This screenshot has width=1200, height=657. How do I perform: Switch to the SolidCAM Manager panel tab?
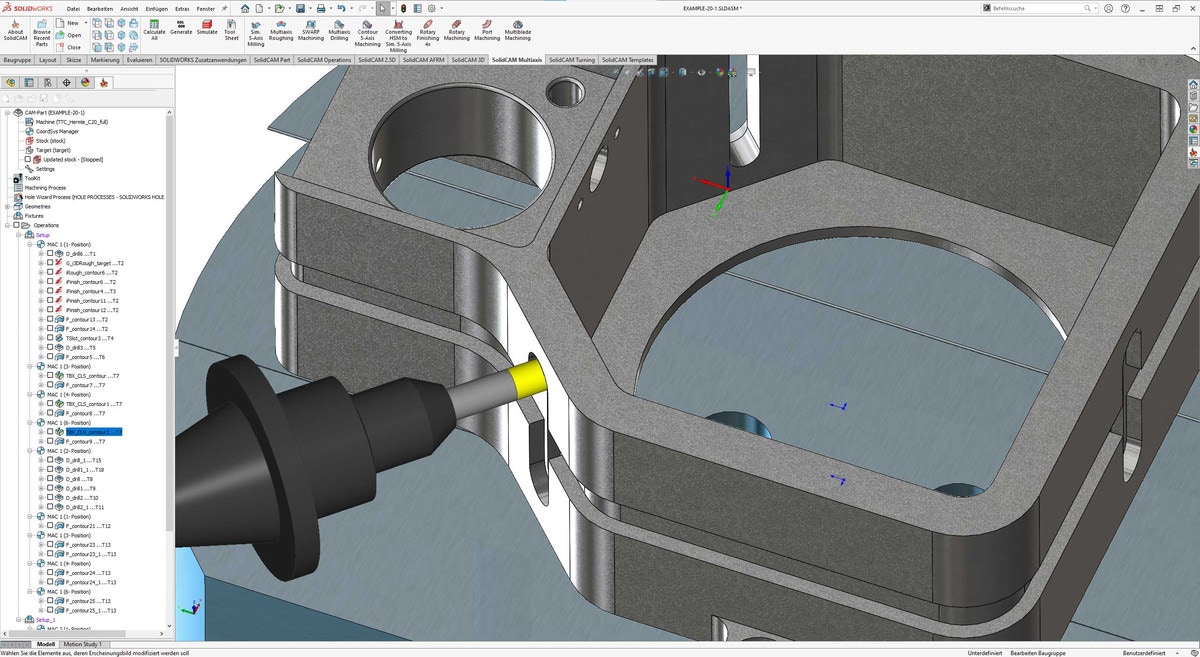coord(105,83)
